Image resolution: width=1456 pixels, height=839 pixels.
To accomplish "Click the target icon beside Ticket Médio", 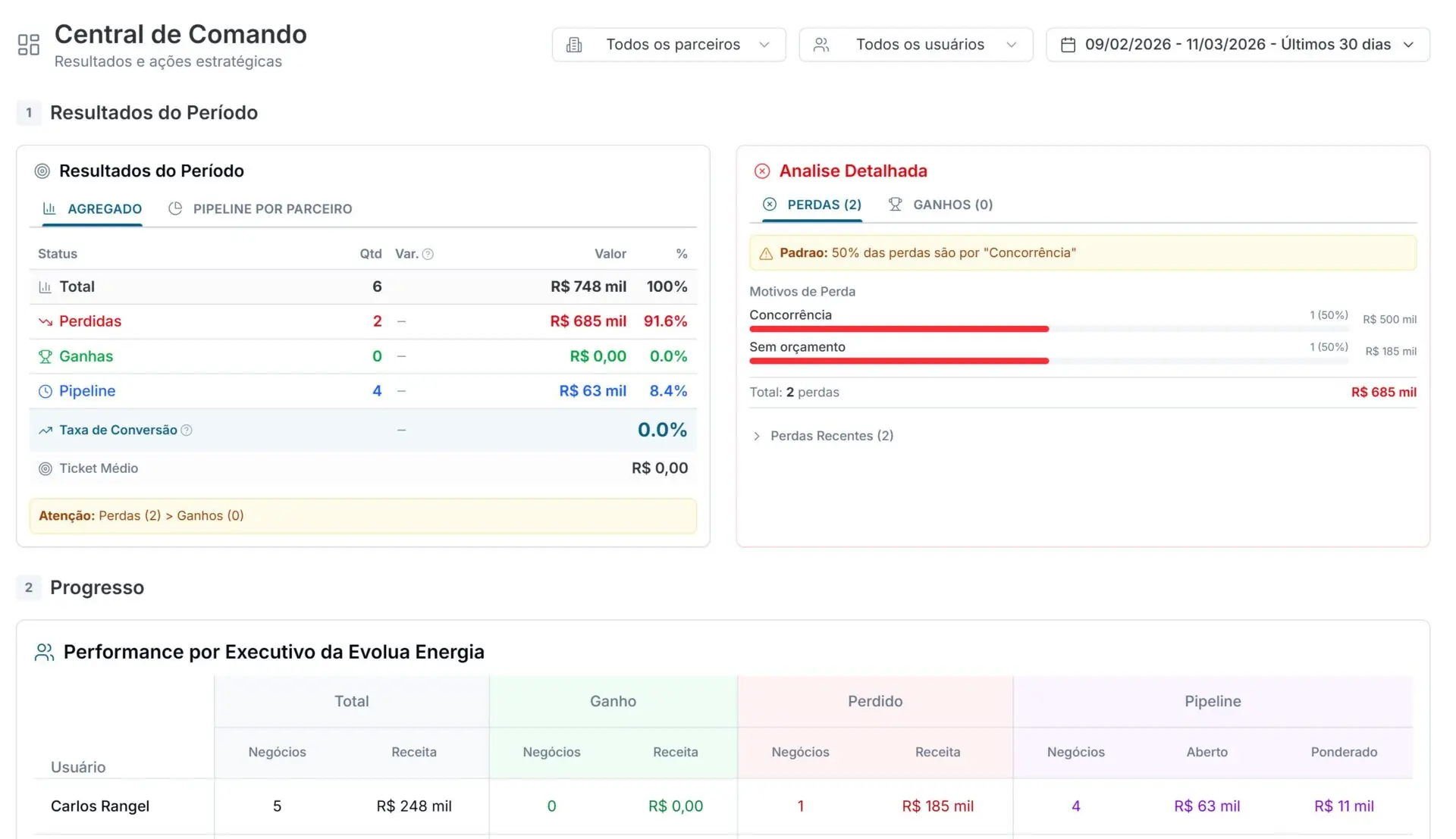I will [45, 468].
